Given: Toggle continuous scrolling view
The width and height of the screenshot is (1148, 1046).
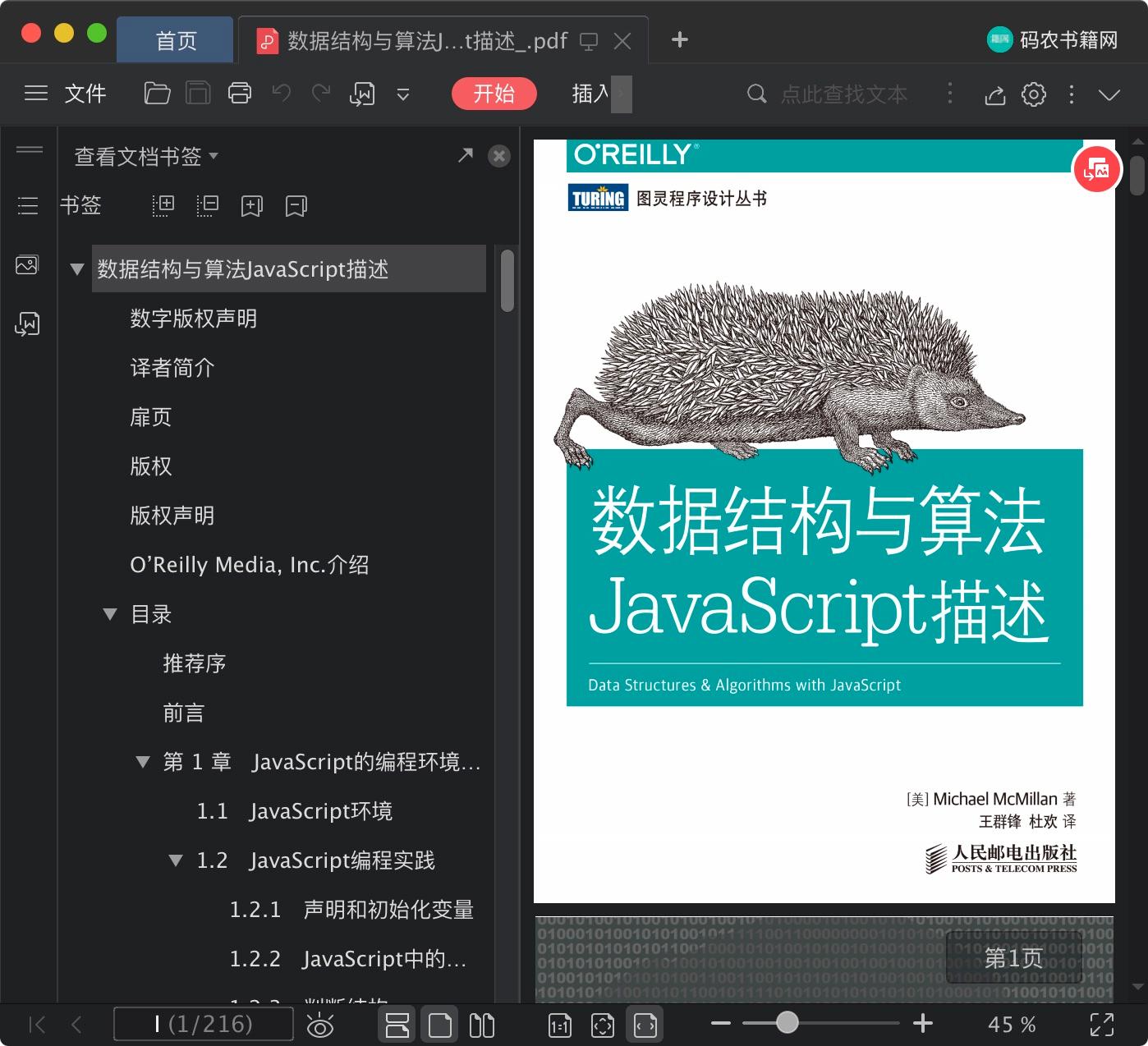Looking at the screenshot, I should [397, 1025].
